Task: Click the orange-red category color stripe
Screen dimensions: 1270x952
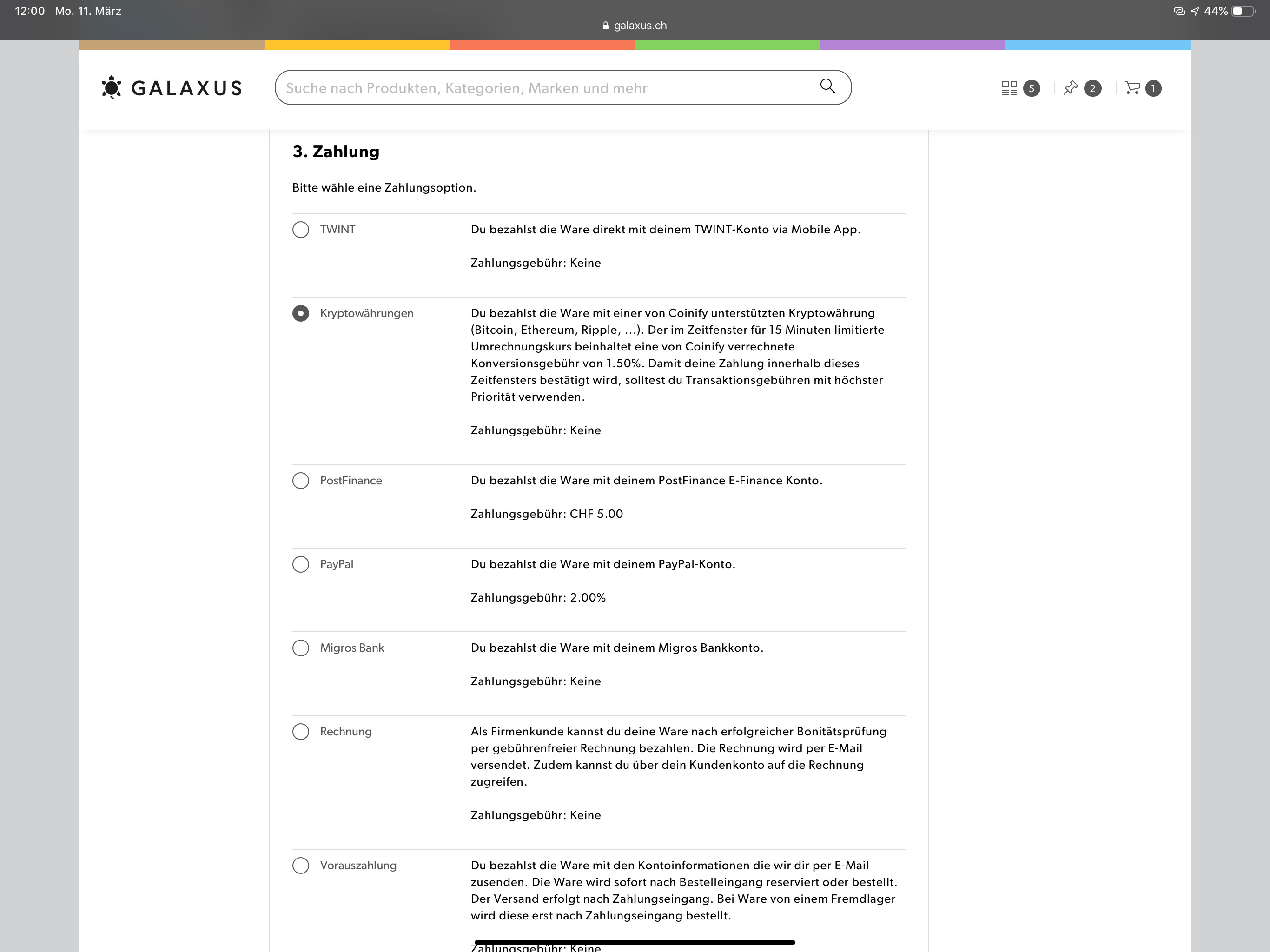Action: (x=542, y=45)
